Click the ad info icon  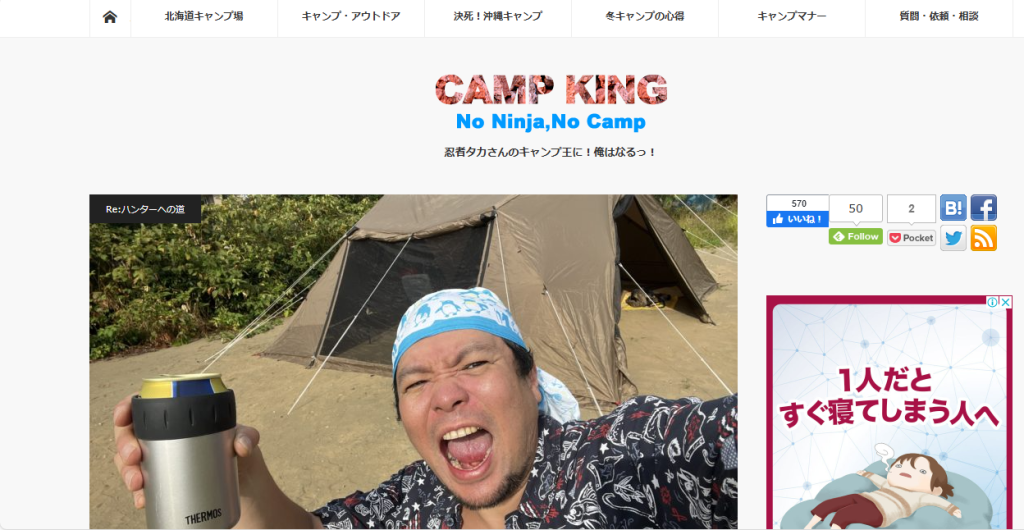click(x=992, y=302)
